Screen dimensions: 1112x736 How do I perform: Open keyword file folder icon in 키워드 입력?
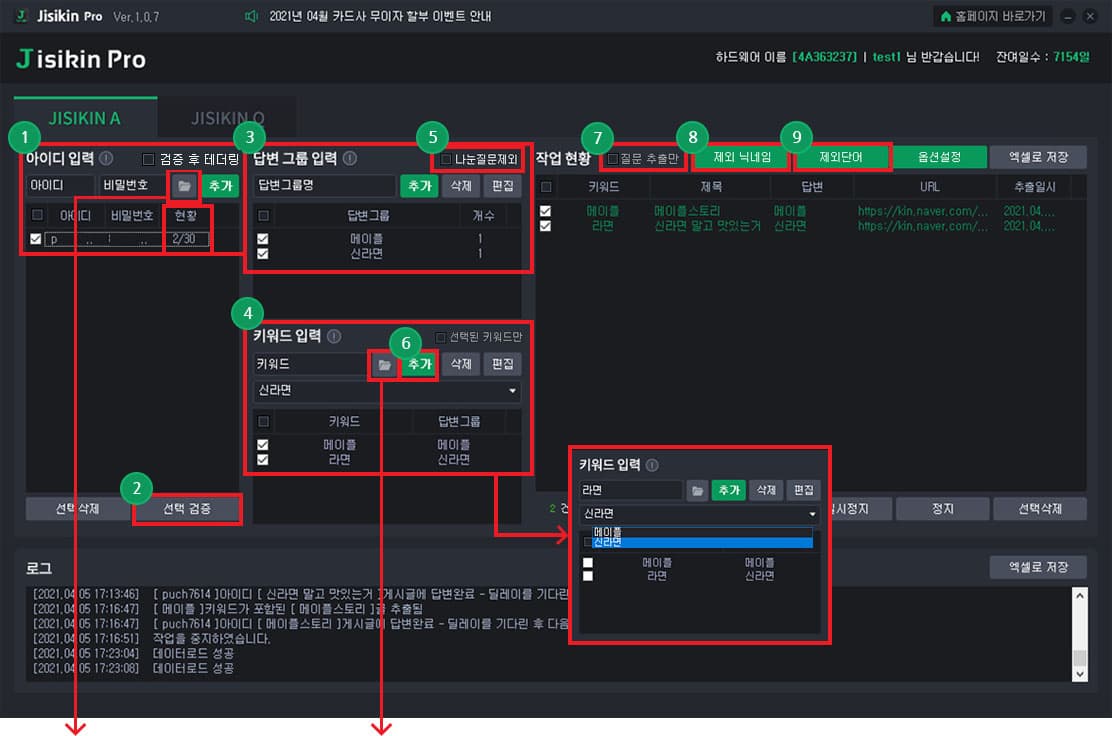[384, 364]
